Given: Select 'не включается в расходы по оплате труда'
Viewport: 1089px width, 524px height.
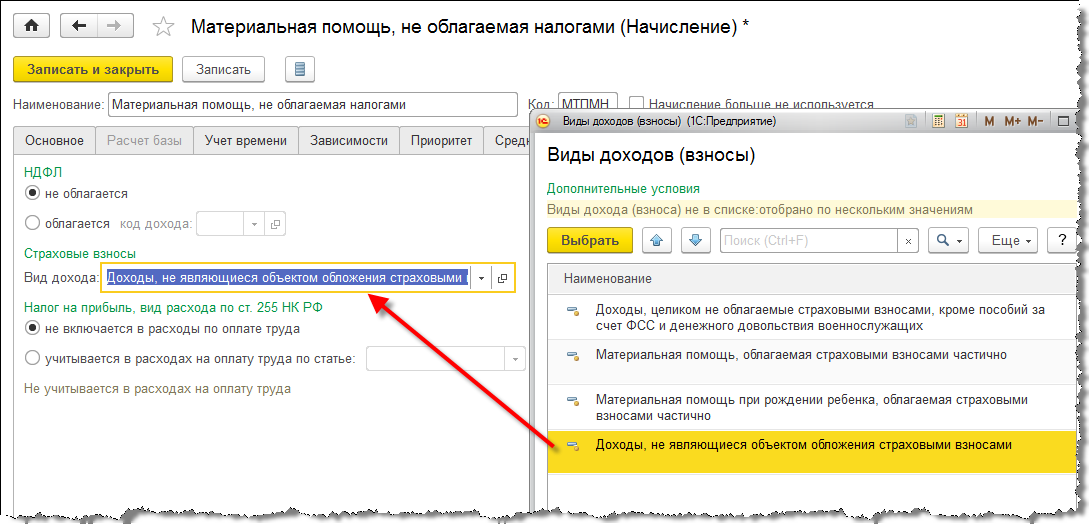Looking at the screenshot, I should 31,328.
